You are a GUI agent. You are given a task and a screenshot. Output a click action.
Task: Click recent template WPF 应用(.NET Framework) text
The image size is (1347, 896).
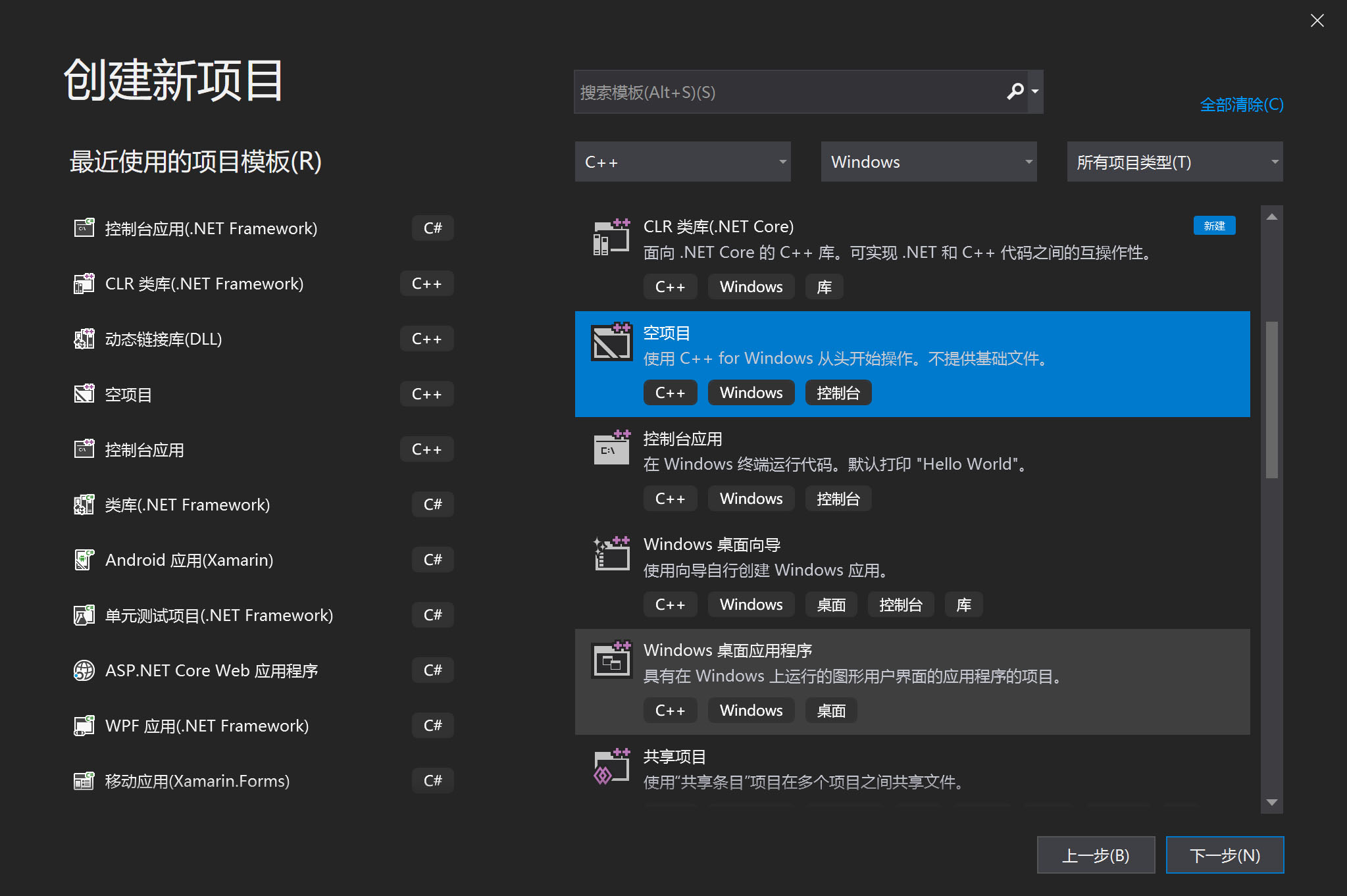click(207, 726)
